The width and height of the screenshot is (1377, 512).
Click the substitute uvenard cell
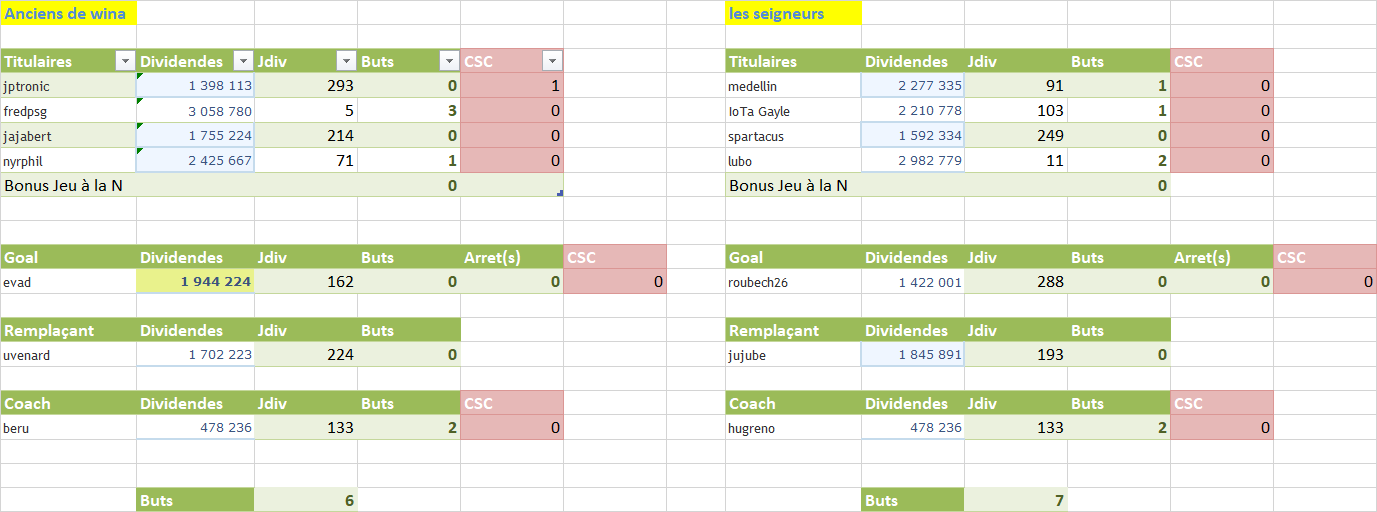click(x=69, y=354)
